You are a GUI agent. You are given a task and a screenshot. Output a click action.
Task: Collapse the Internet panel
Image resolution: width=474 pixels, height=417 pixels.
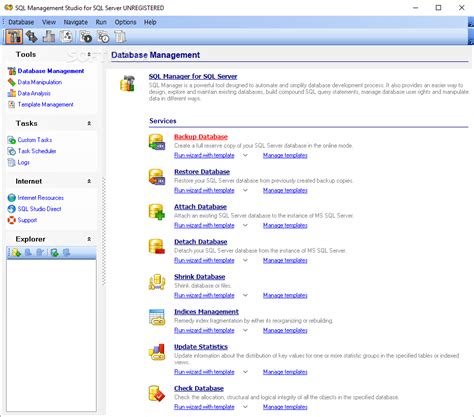(x=89, y=181)
